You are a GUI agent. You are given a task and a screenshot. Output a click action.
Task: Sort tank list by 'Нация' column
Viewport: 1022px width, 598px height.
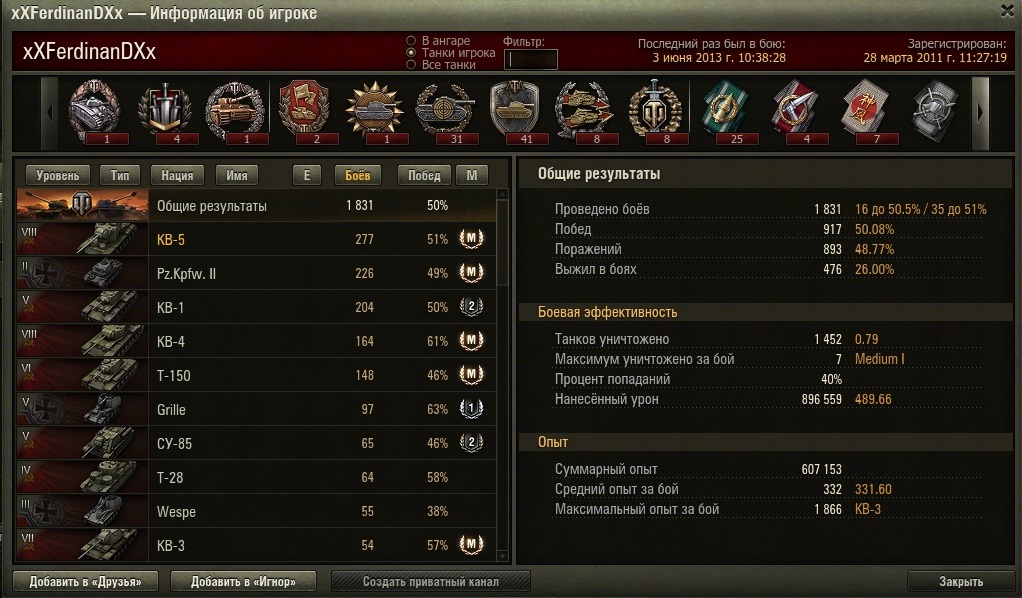(177, 175)
